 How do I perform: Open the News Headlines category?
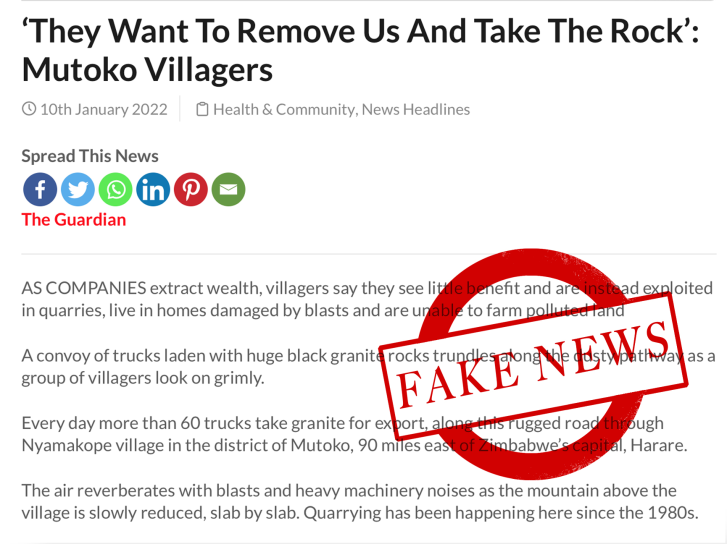point(416,109)
